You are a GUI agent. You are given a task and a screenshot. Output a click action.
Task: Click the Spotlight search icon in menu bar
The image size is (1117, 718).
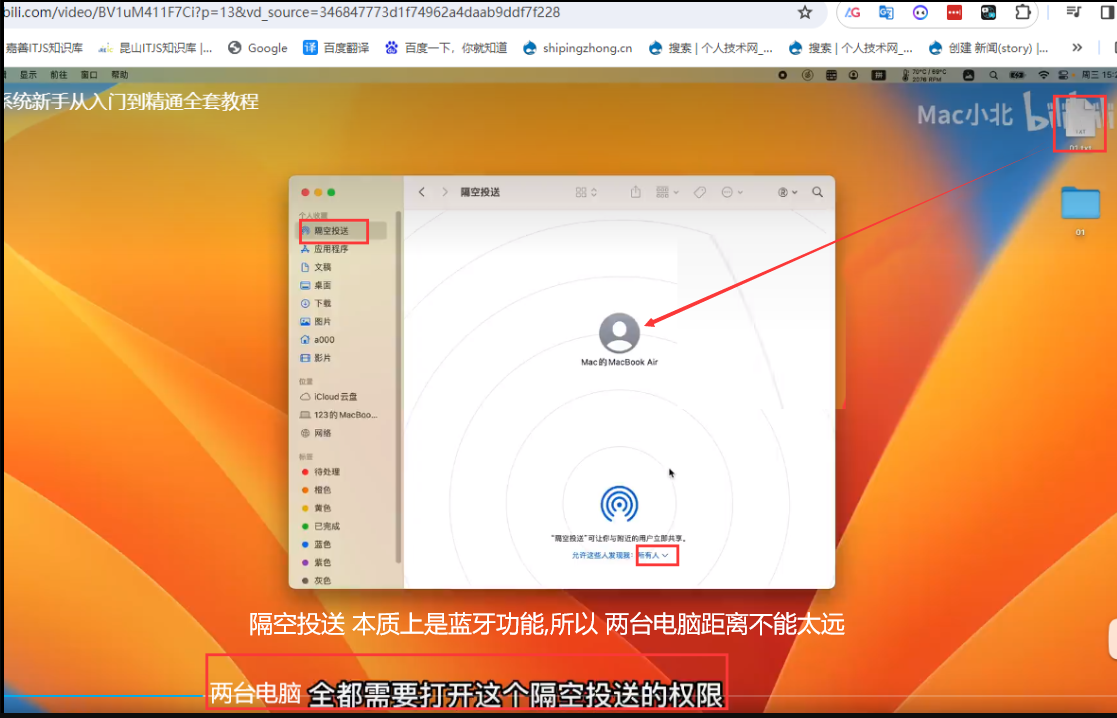click(993, 75)
